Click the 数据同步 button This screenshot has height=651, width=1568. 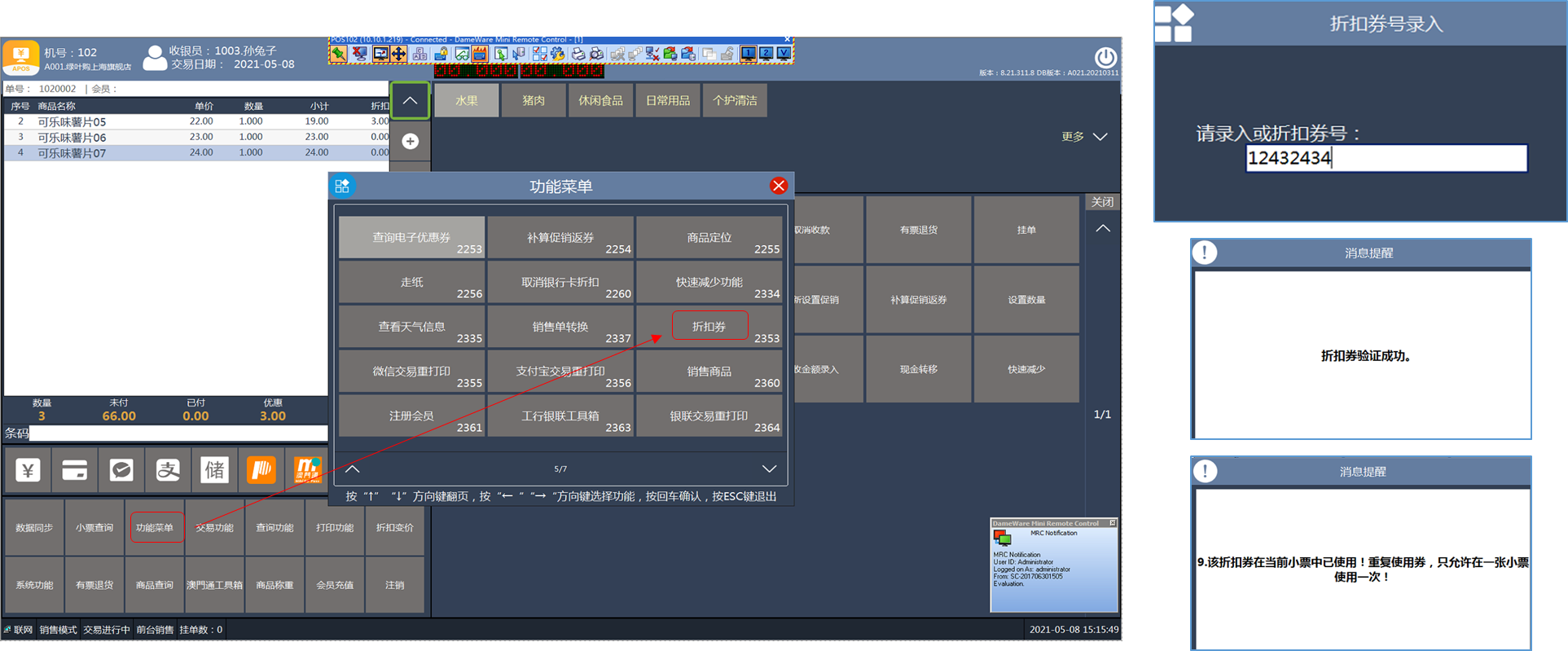coord(34,527)
